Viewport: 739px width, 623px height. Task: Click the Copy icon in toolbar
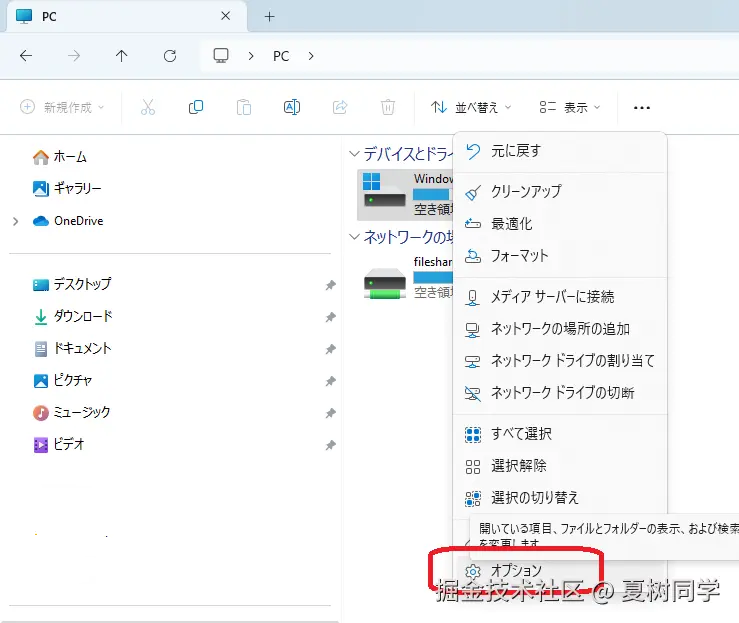(196, 107)
